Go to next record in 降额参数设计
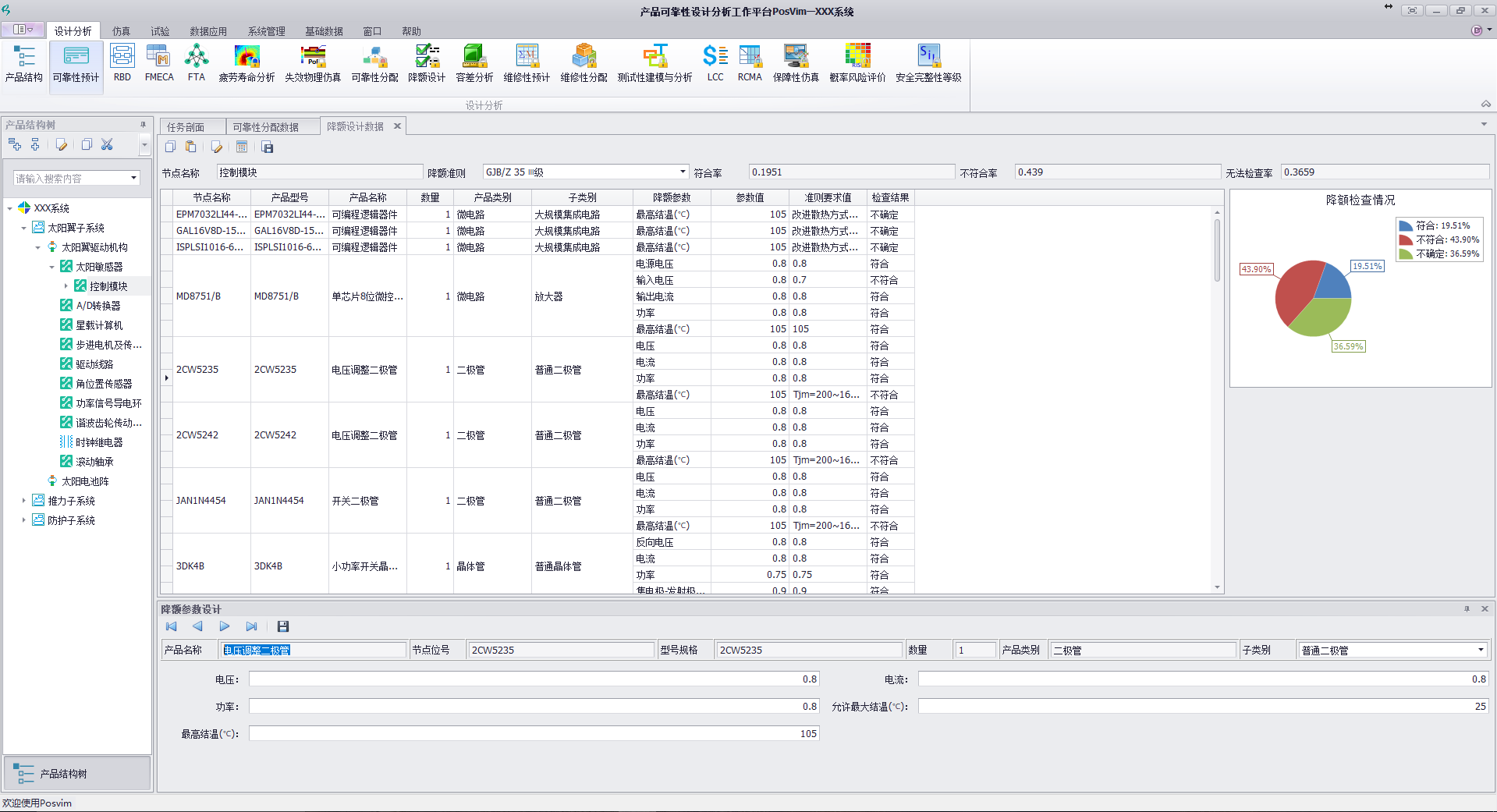This screenshot has height=812, width=1497. (x=225, y=626)
